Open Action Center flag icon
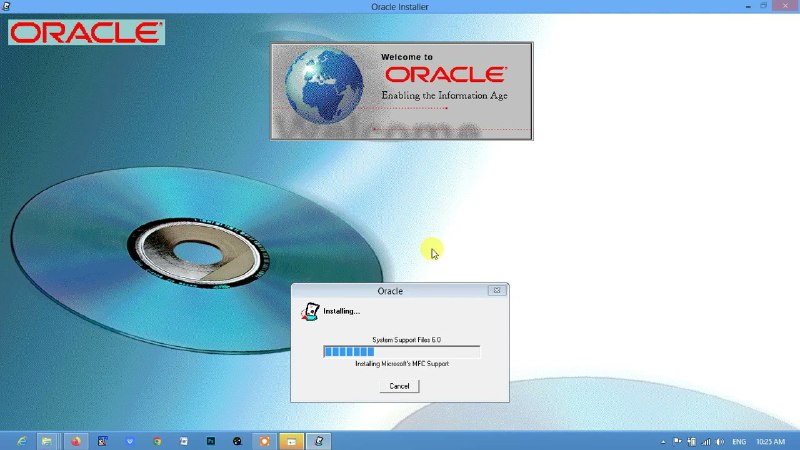Screen dimensions: 800x450 click(x=677, y=442)
